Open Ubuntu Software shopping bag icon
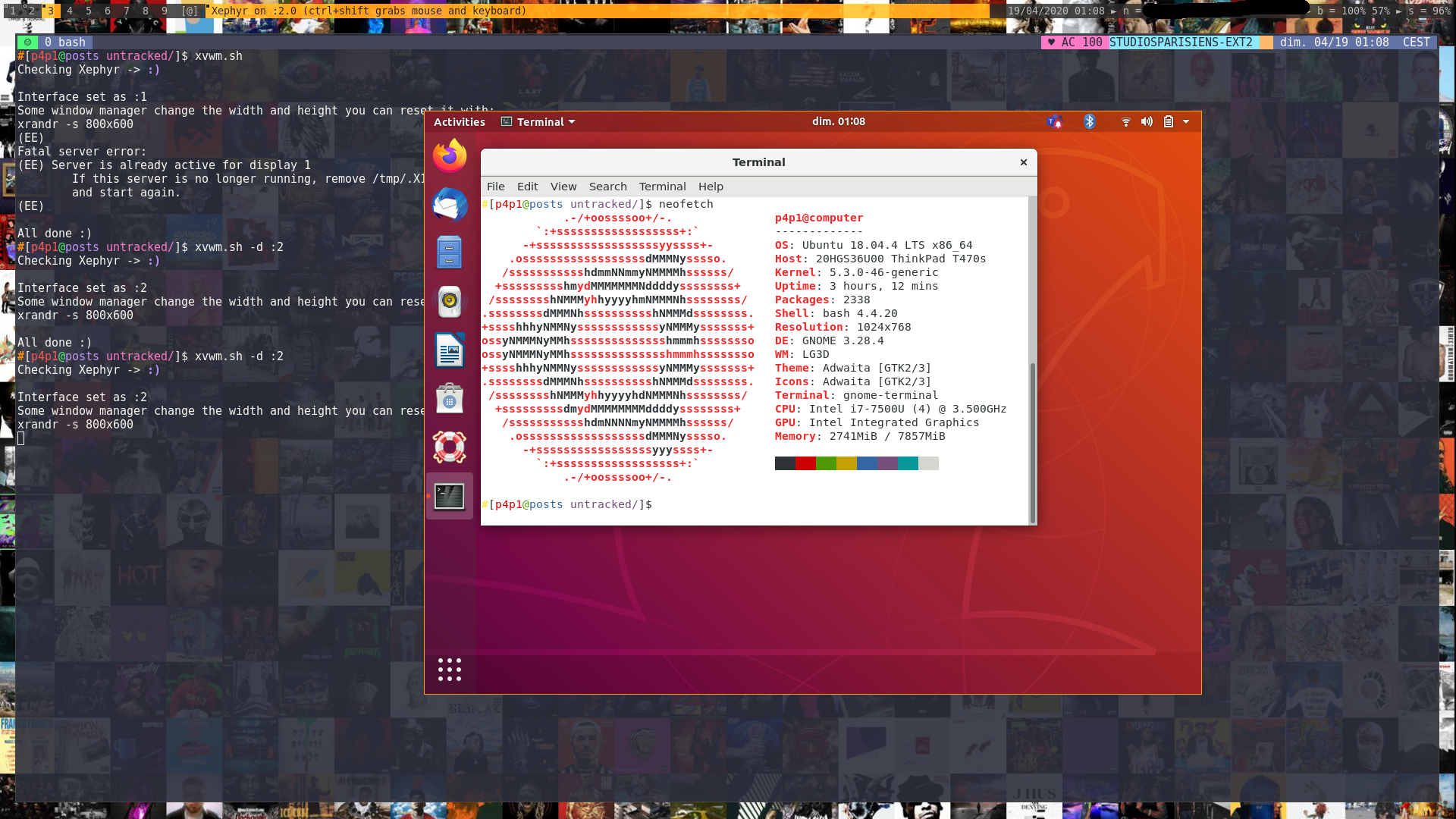The width and height of the screenshot is (1456, 819). (450, 398)
